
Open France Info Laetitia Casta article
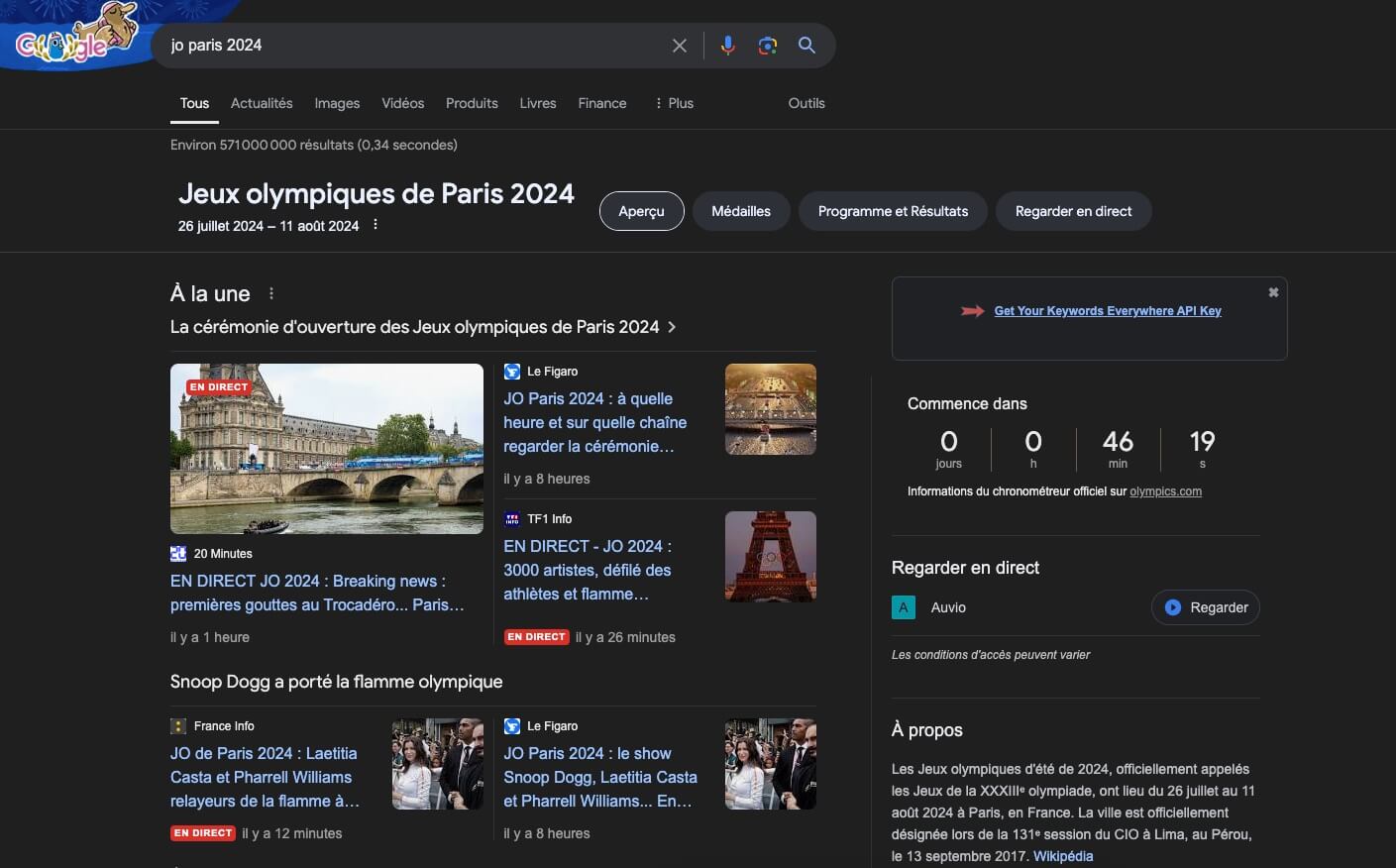tap(265, 777)
